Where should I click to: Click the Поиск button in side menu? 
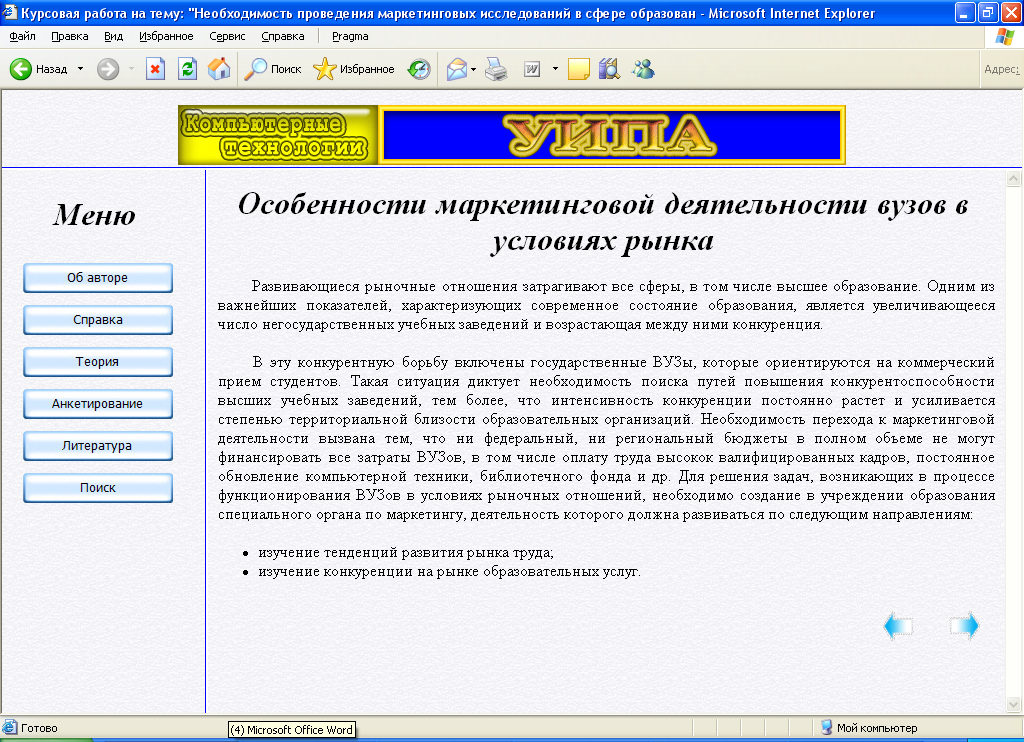click(98, 487)
